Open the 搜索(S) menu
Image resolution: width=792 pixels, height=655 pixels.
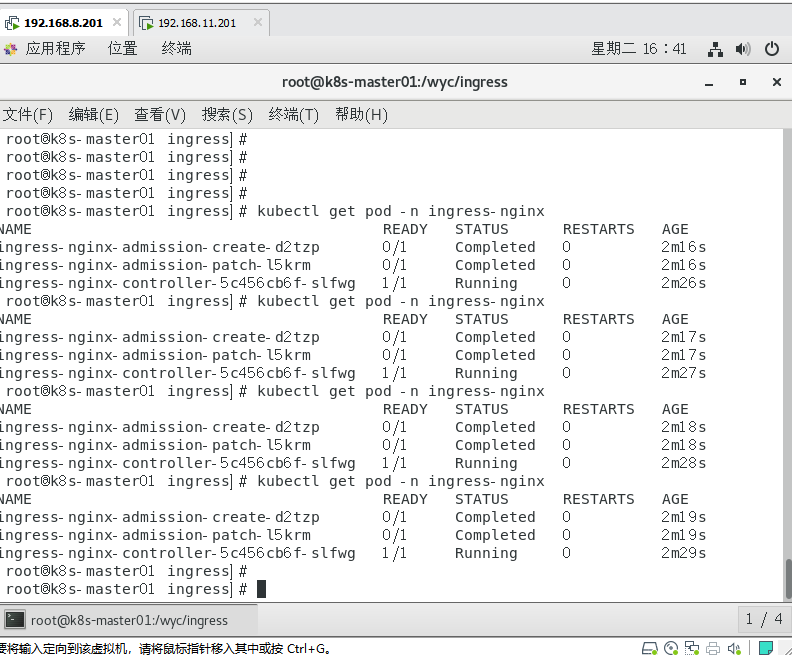click(227, 115)
